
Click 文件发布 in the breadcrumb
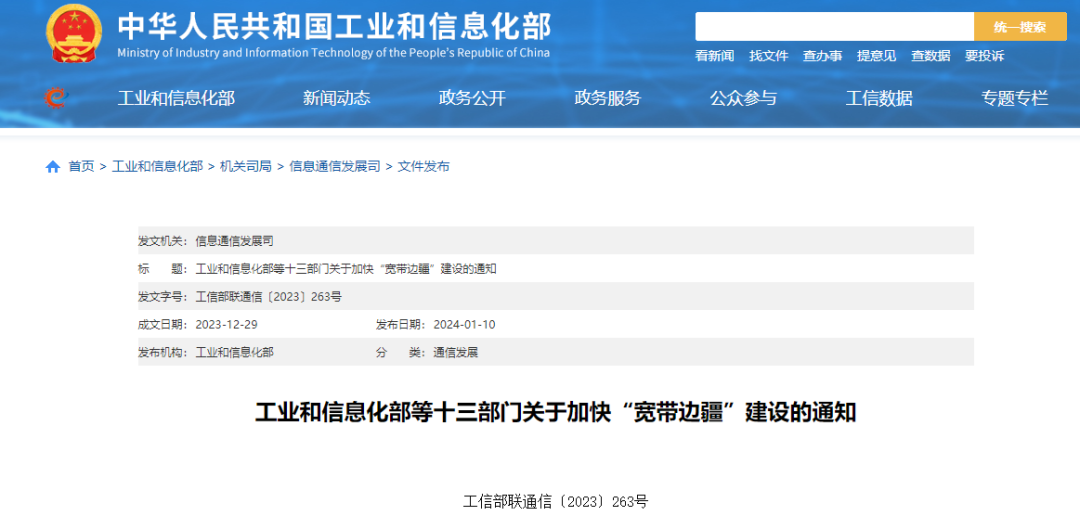pyautogui.click(x=424, y=167)
